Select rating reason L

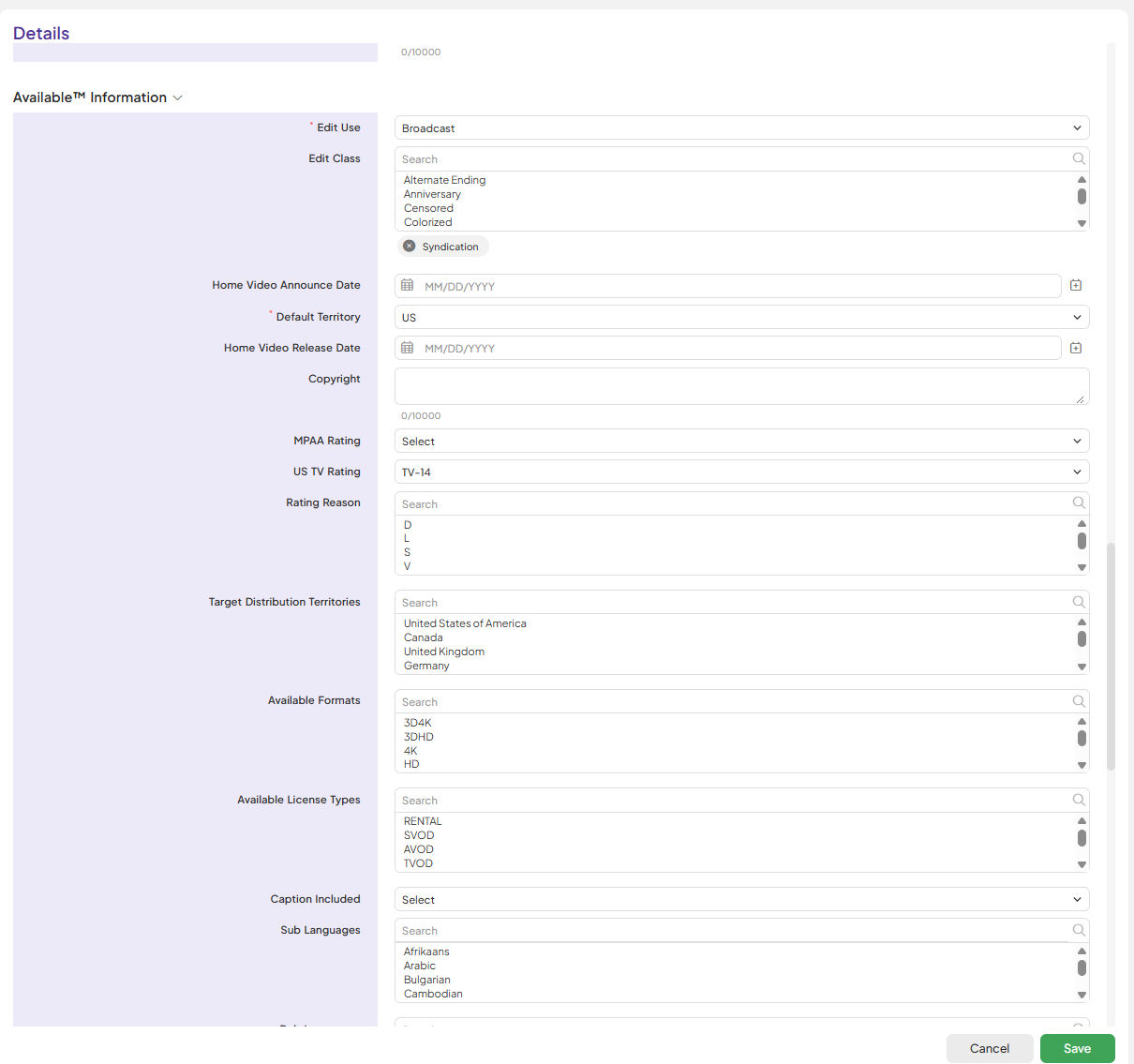coord(407,538)
